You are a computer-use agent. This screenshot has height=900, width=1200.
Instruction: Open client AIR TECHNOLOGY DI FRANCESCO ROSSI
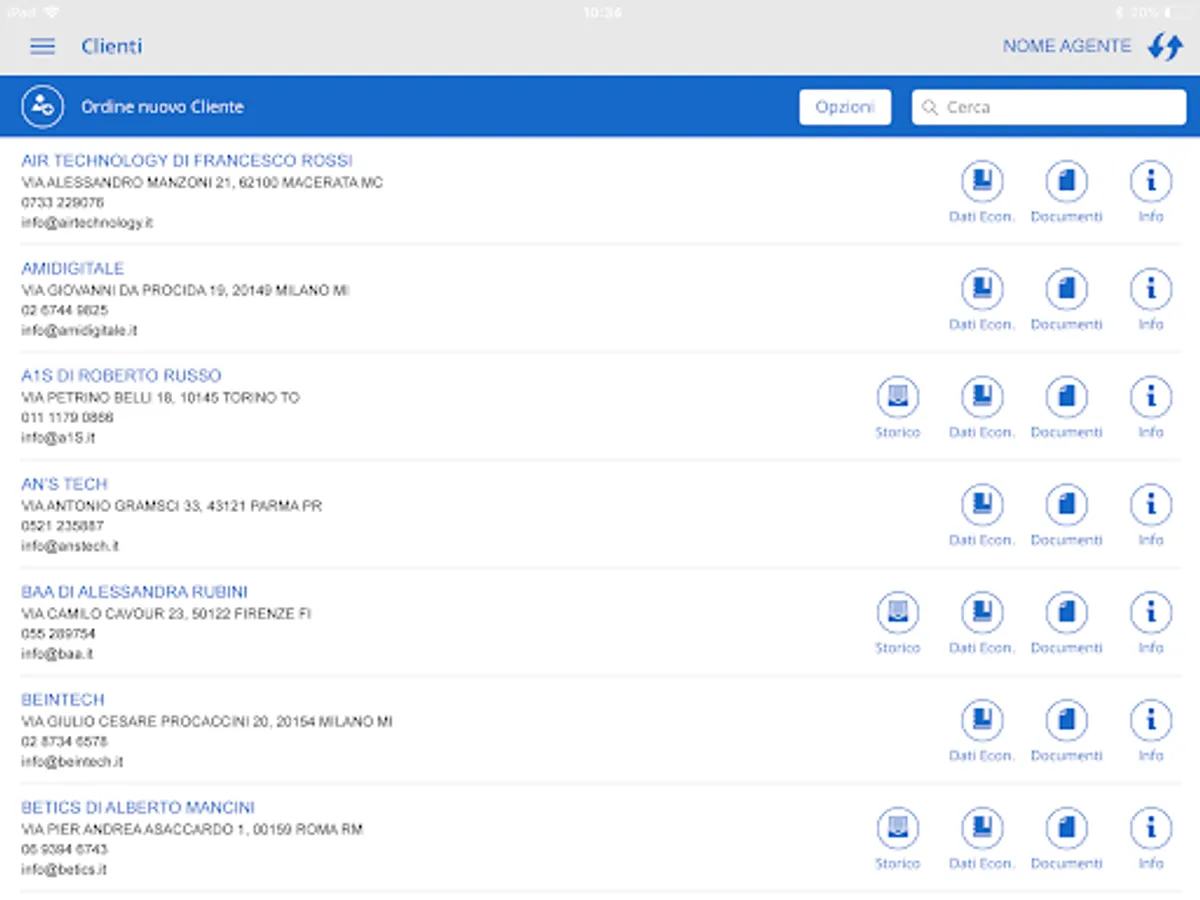(187, 161)
